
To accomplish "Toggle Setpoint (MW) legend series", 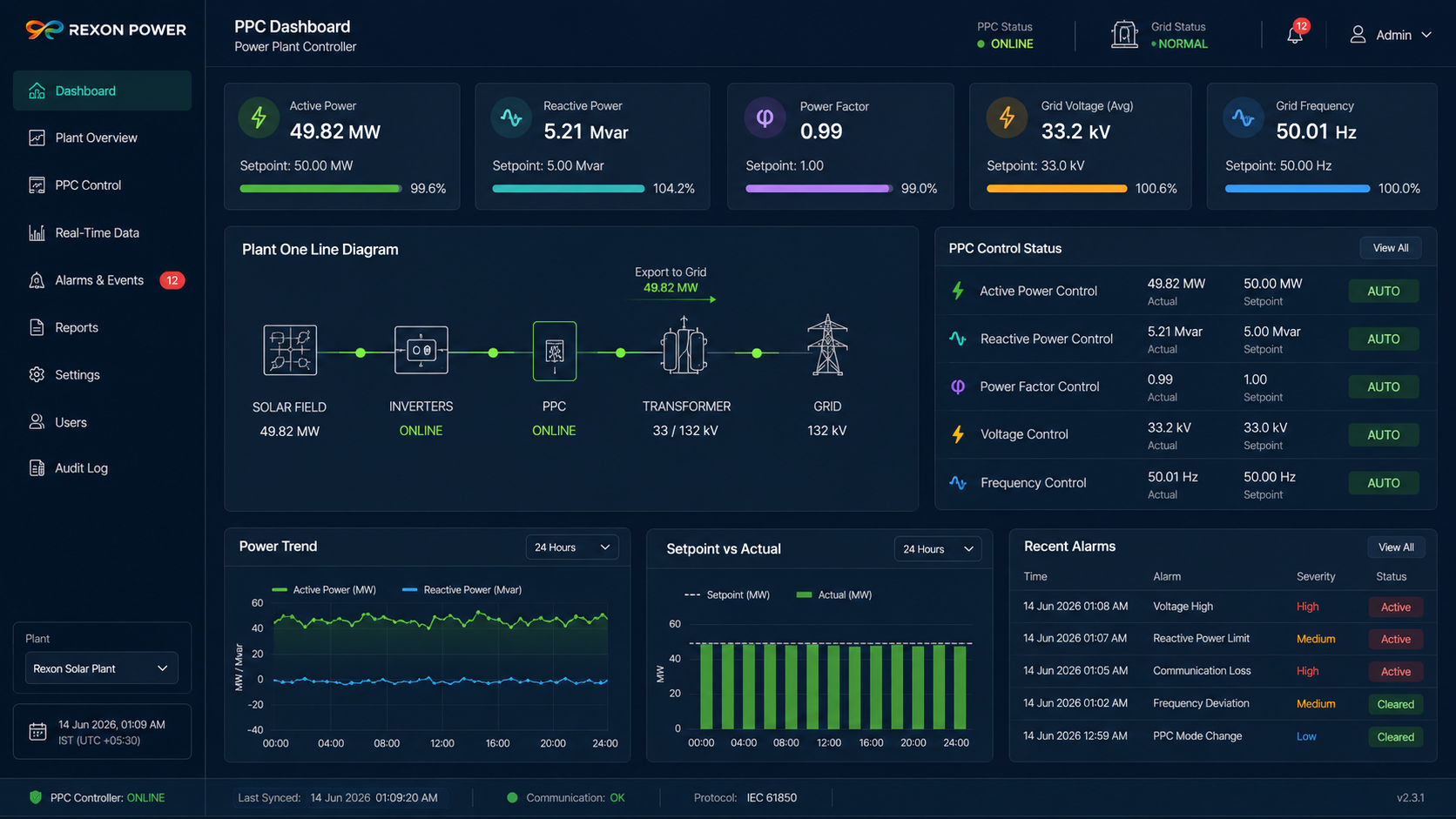I will 727,594.
